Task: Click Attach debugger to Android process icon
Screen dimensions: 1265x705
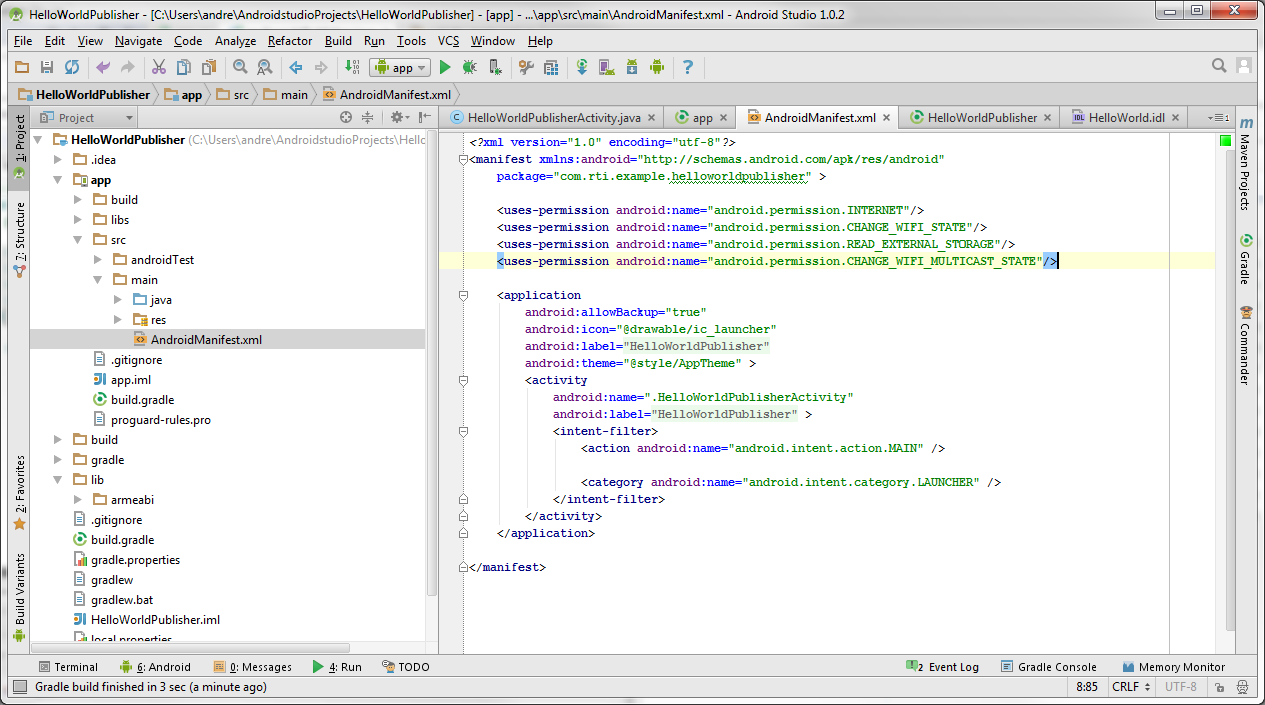Action: point(494,67)
